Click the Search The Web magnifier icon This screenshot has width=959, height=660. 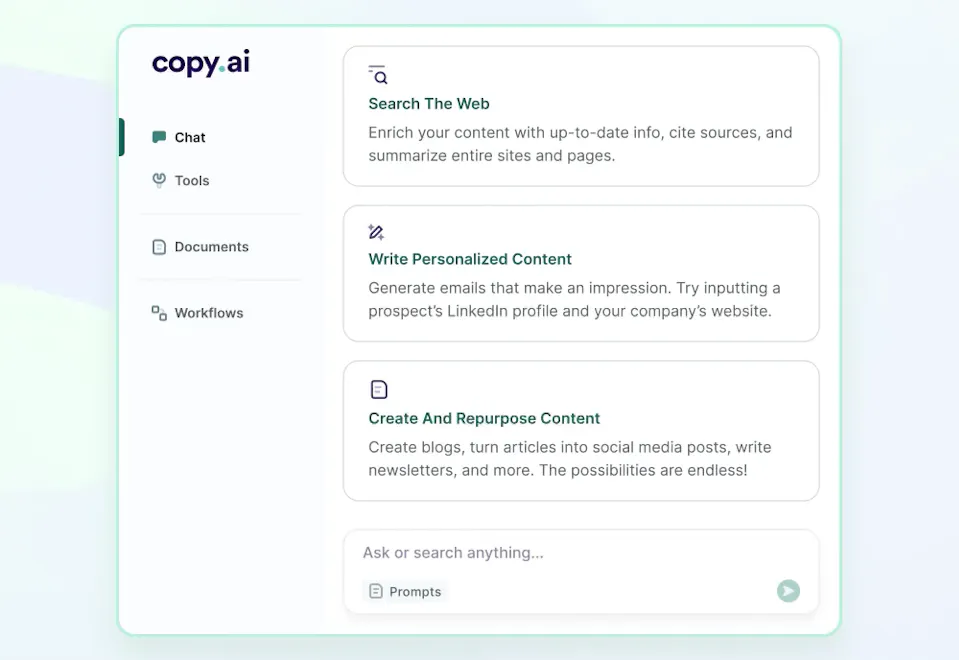point(378,74)
